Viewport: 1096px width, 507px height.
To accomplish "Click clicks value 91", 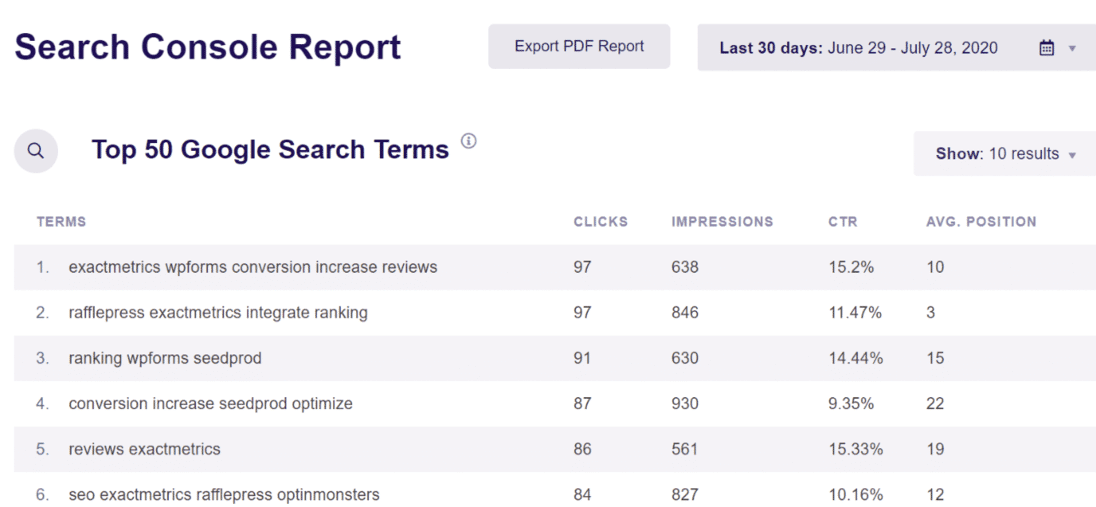I will point(582,358).
